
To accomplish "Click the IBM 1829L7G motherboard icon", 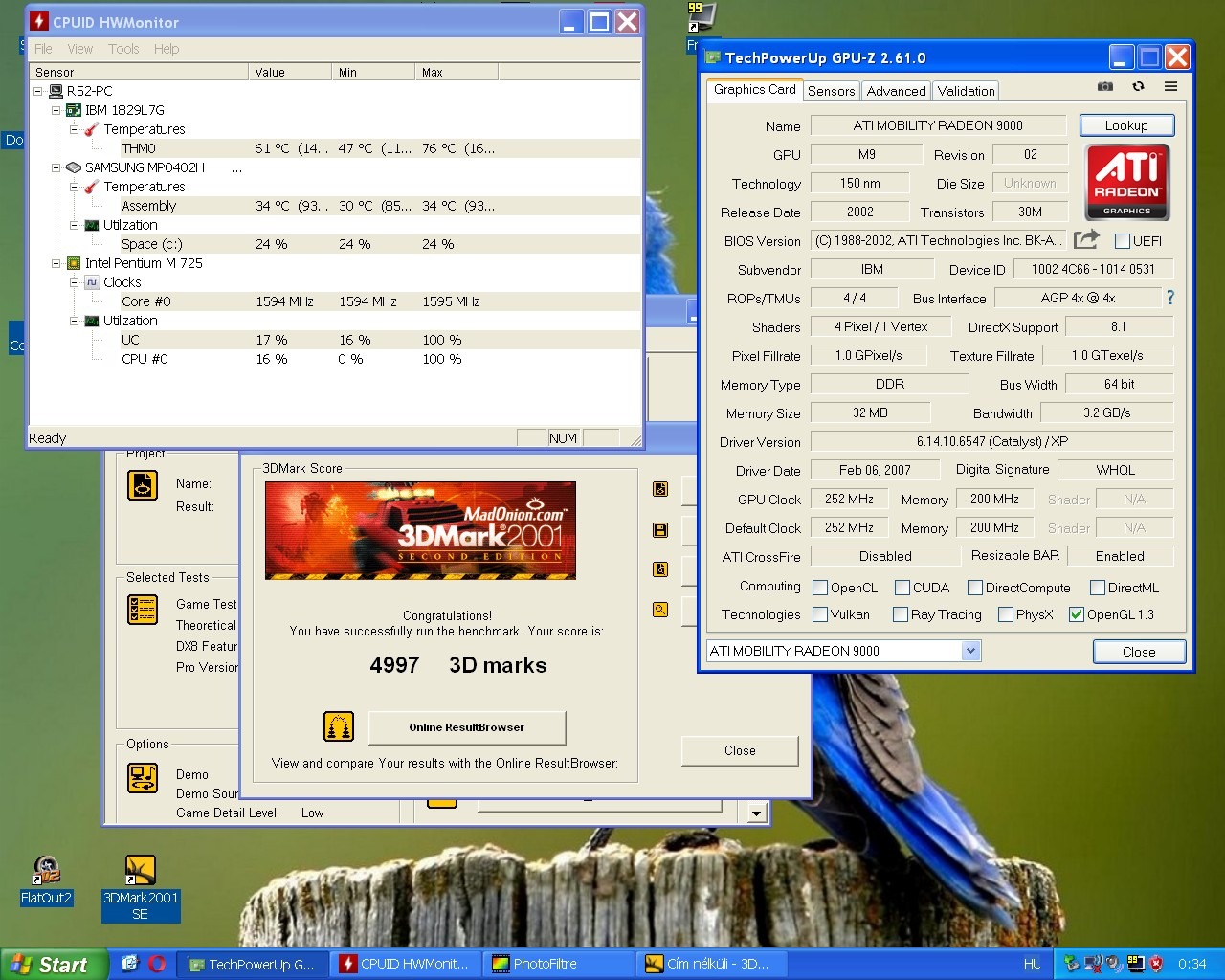I will [74, 110].
